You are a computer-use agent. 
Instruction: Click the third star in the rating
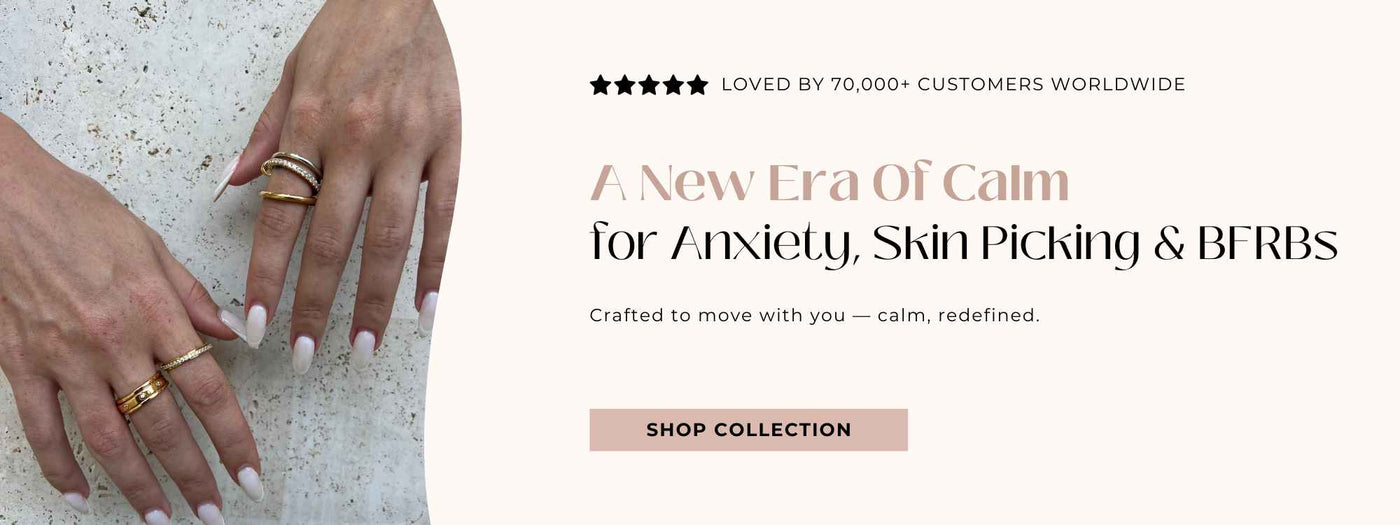[x=649, y=85]
